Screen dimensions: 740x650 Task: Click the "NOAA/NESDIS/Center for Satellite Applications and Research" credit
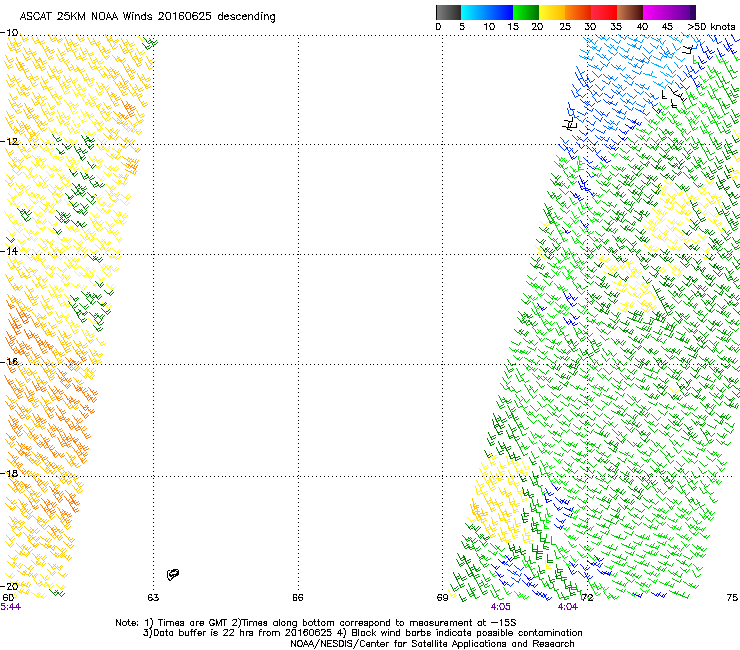(432, 643)
